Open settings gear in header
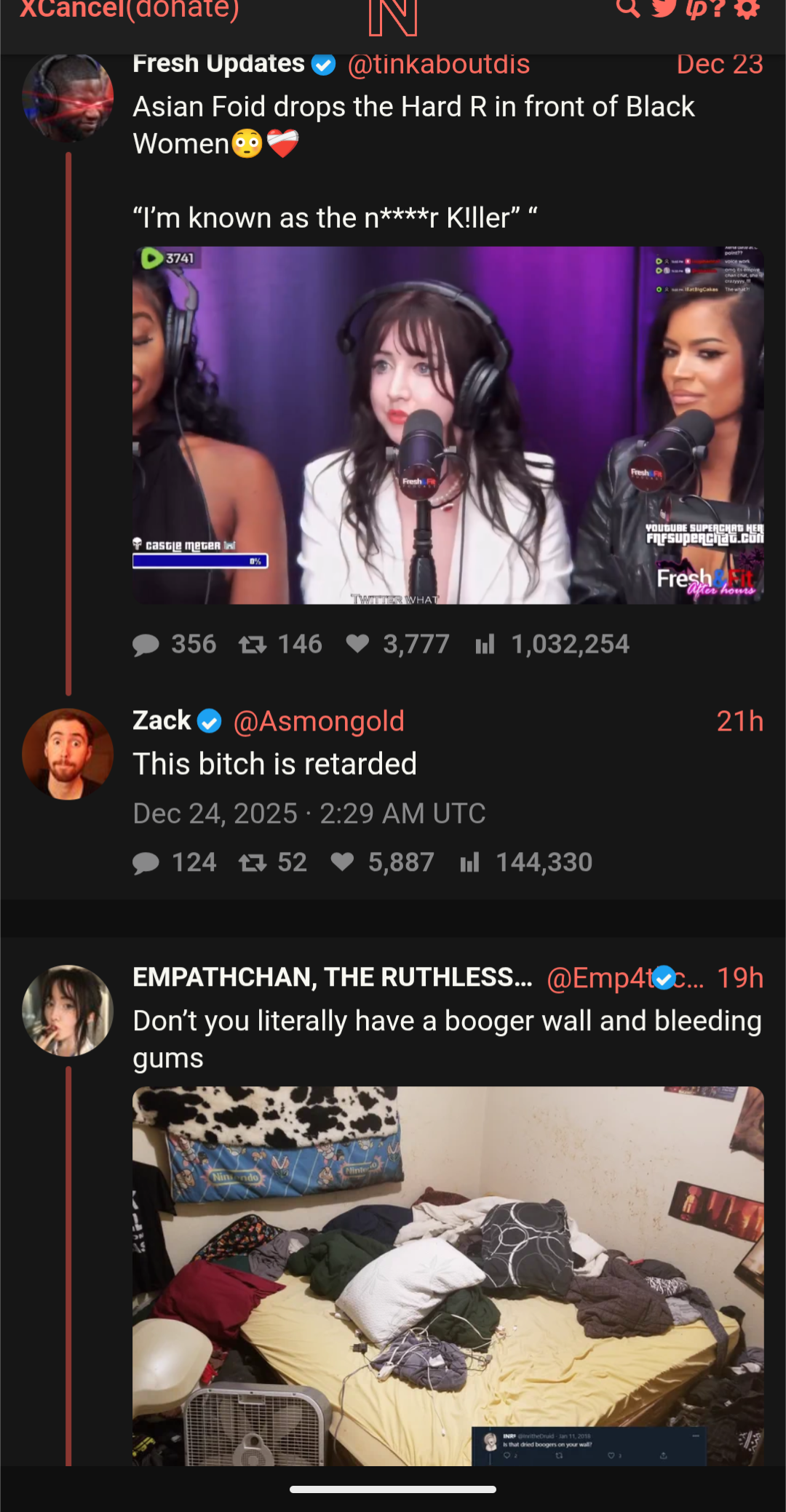 [x=747, y=9]
